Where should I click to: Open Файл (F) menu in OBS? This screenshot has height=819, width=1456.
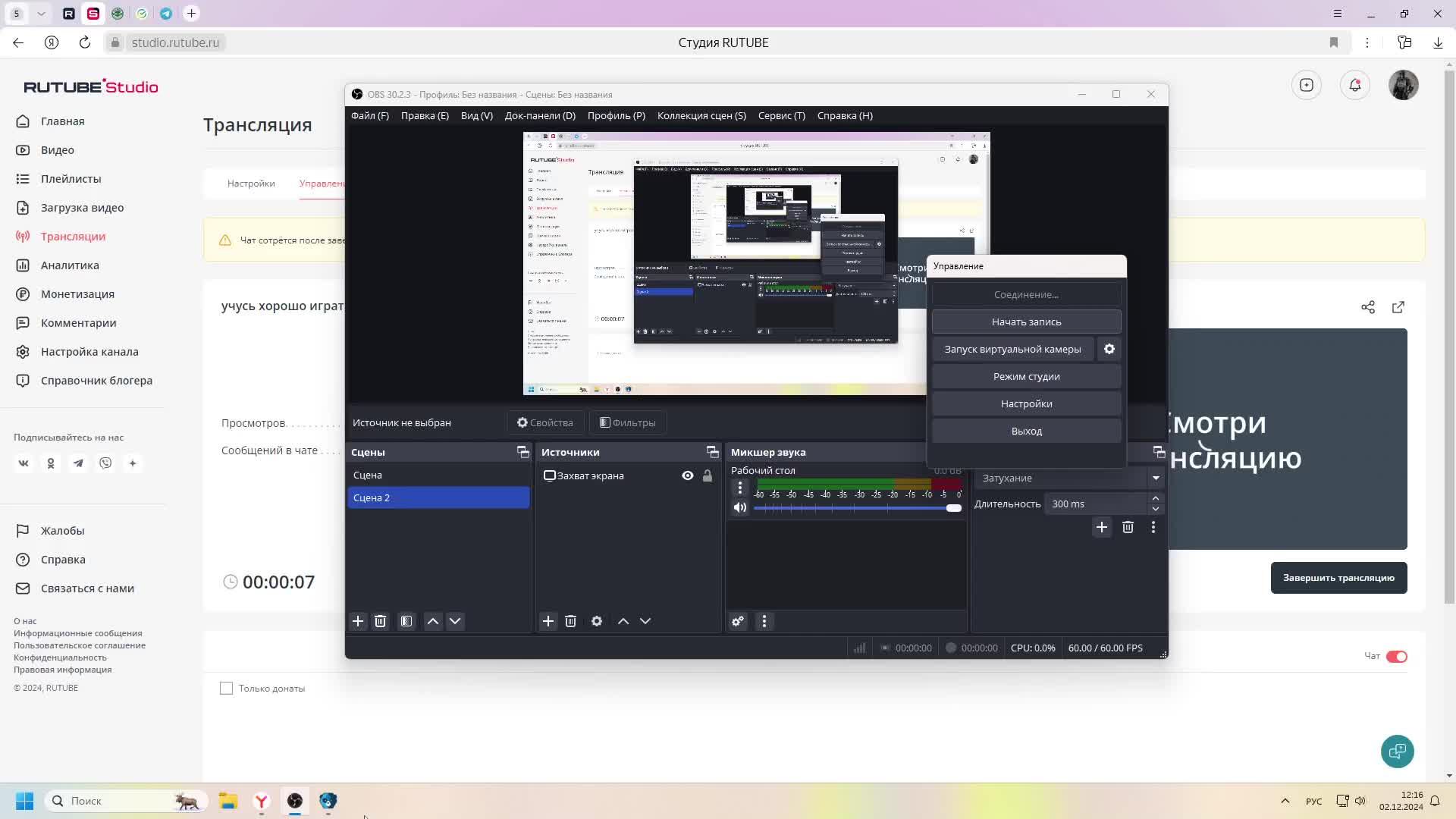pyautogui.click(x=370, y=115)
